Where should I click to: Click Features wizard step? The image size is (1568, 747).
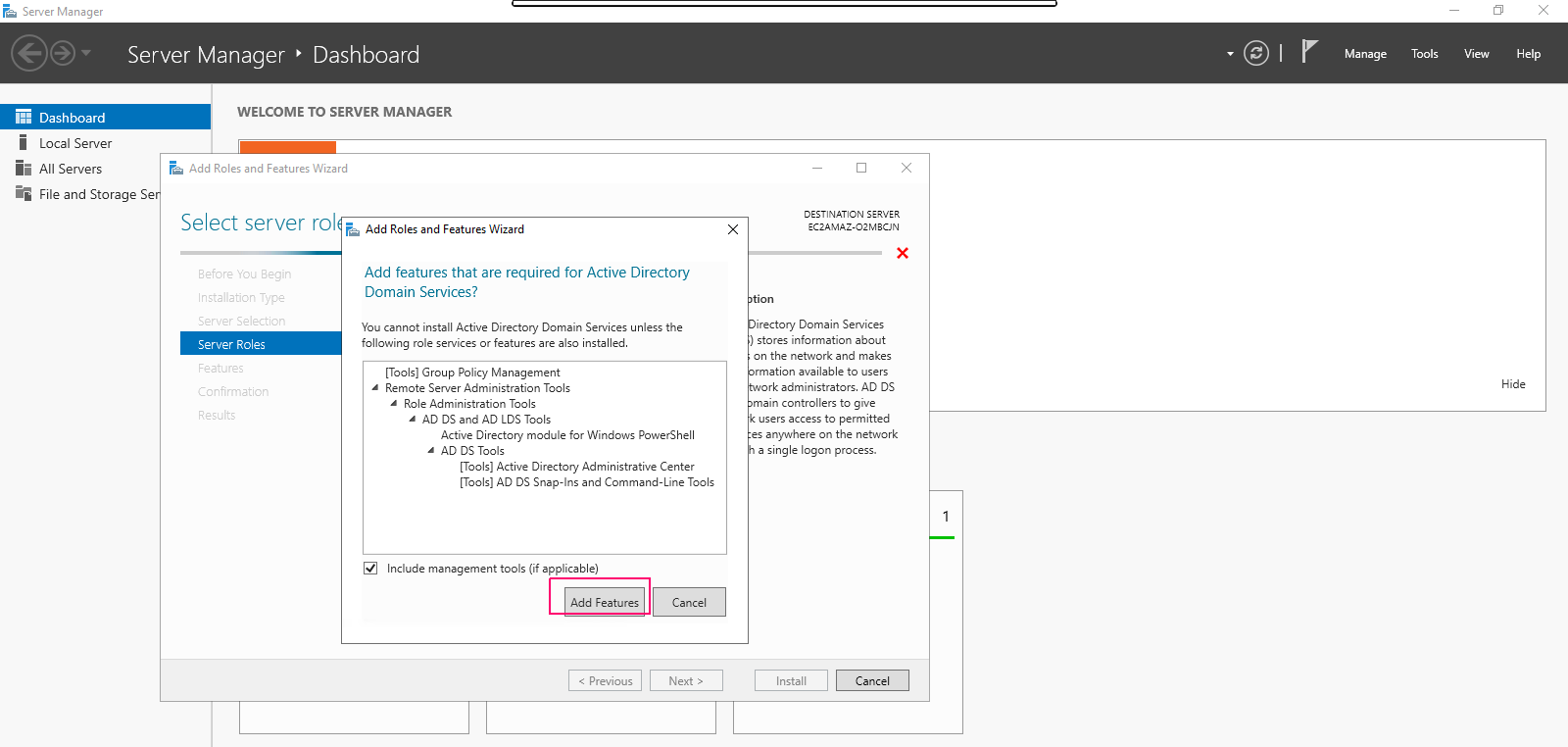[220, 368]
